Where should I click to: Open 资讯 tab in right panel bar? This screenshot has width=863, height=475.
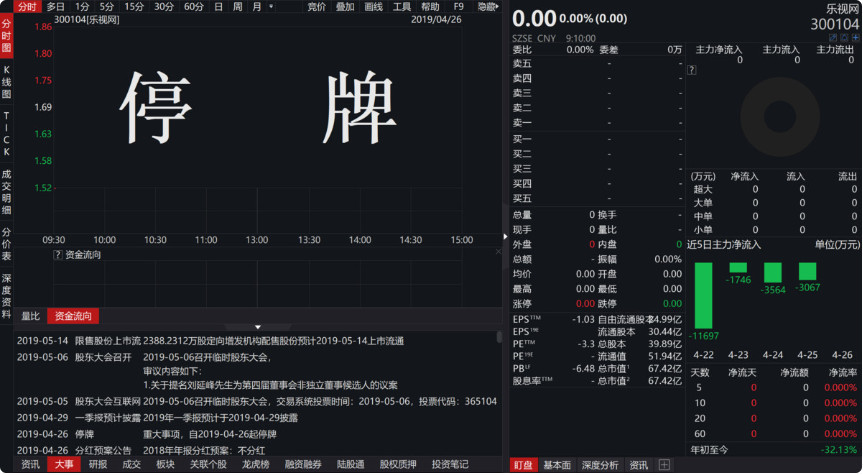[x=638, y=465]
